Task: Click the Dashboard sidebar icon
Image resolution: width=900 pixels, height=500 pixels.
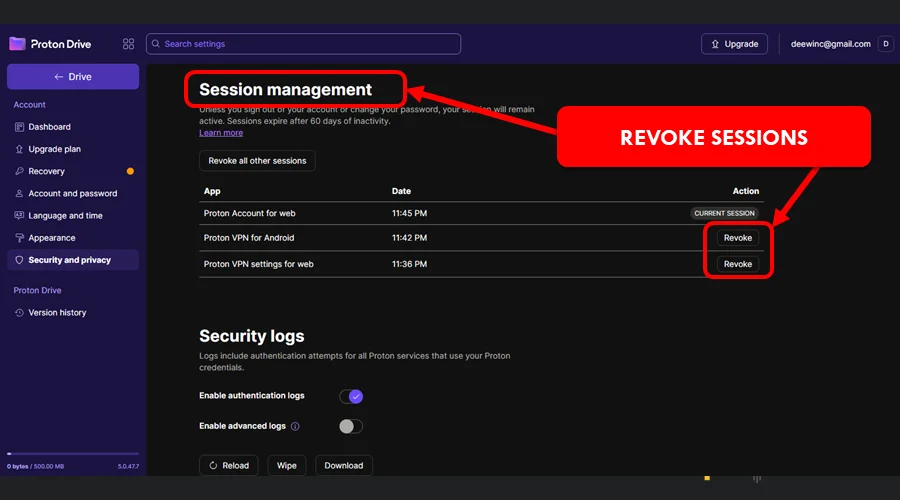Action: (19, 127)
